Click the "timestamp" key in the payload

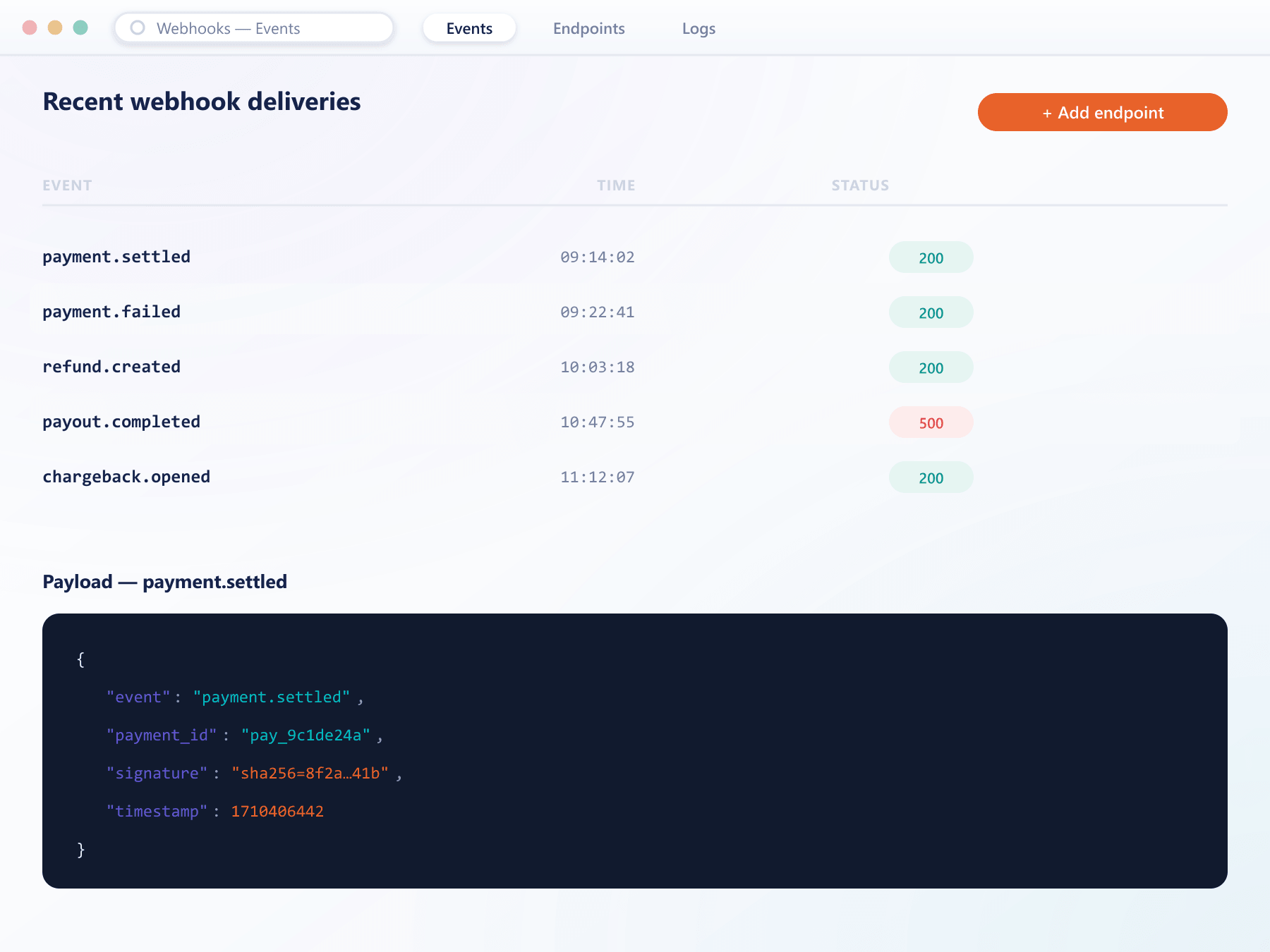coord(157,811)
